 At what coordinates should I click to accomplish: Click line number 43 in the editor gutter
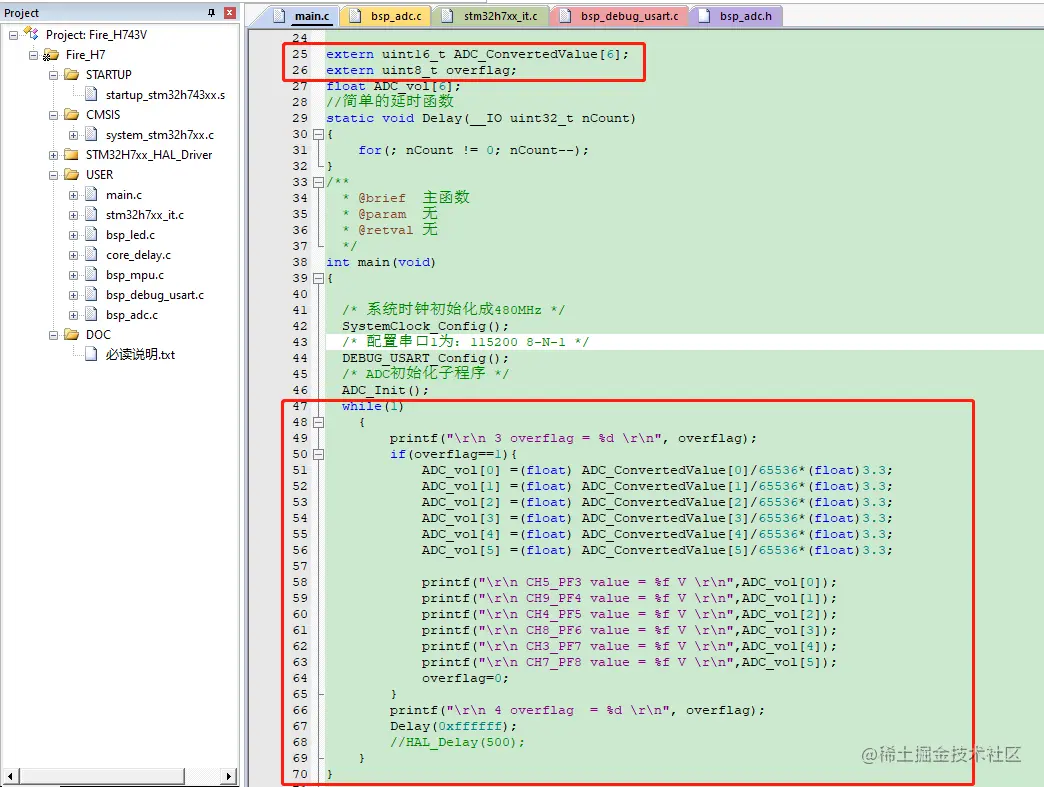pyautogui.click(x=300, y=342)
